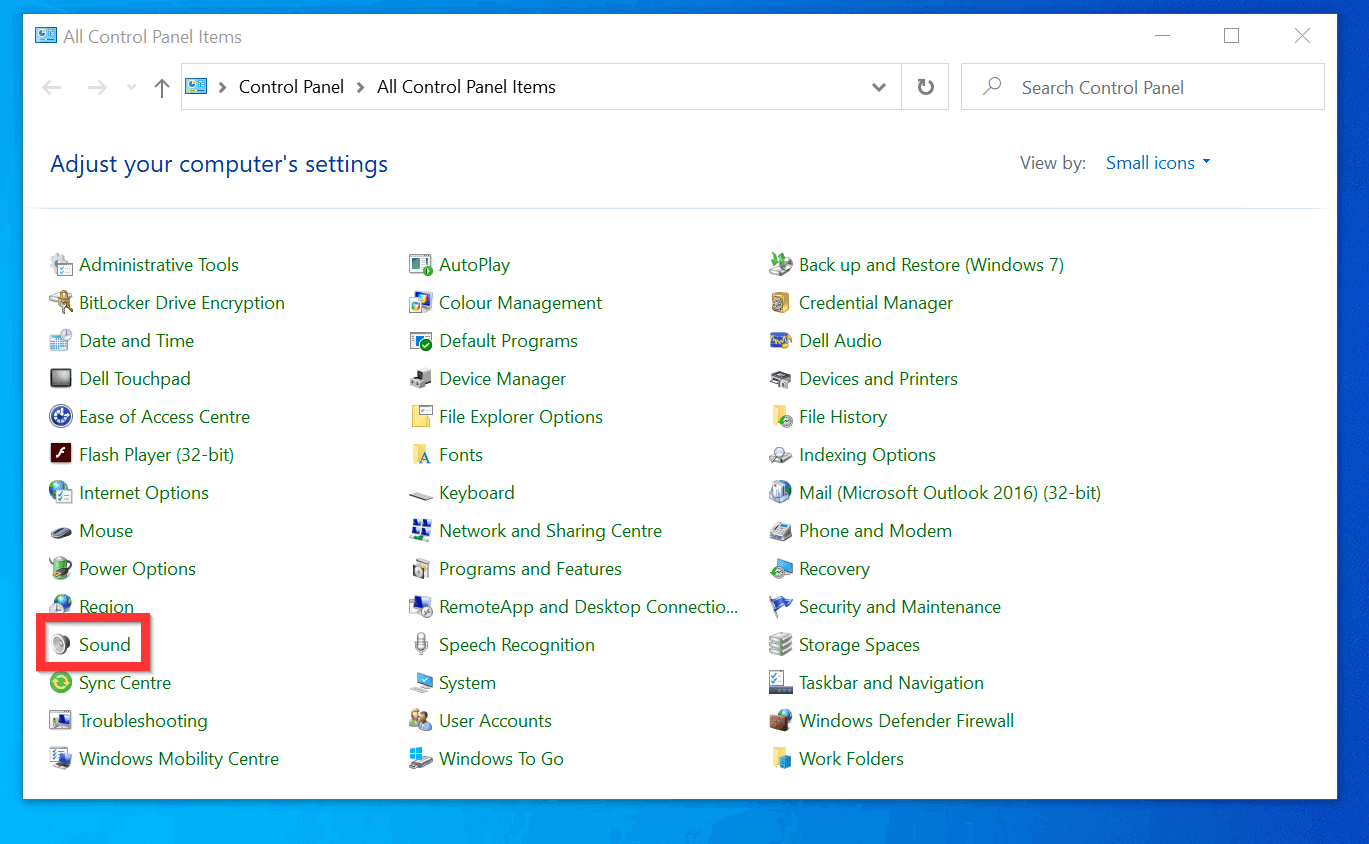Launch Speech Recognition settings
Screen dimensions: 1369x844
[517, 644]
